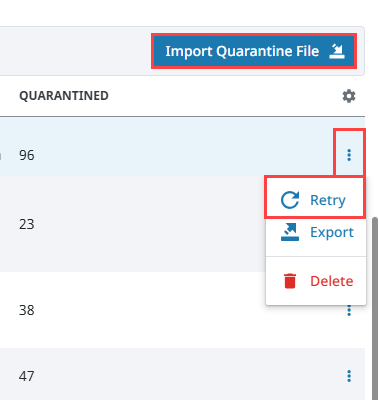Click the red trash can icon

[290, 281]
